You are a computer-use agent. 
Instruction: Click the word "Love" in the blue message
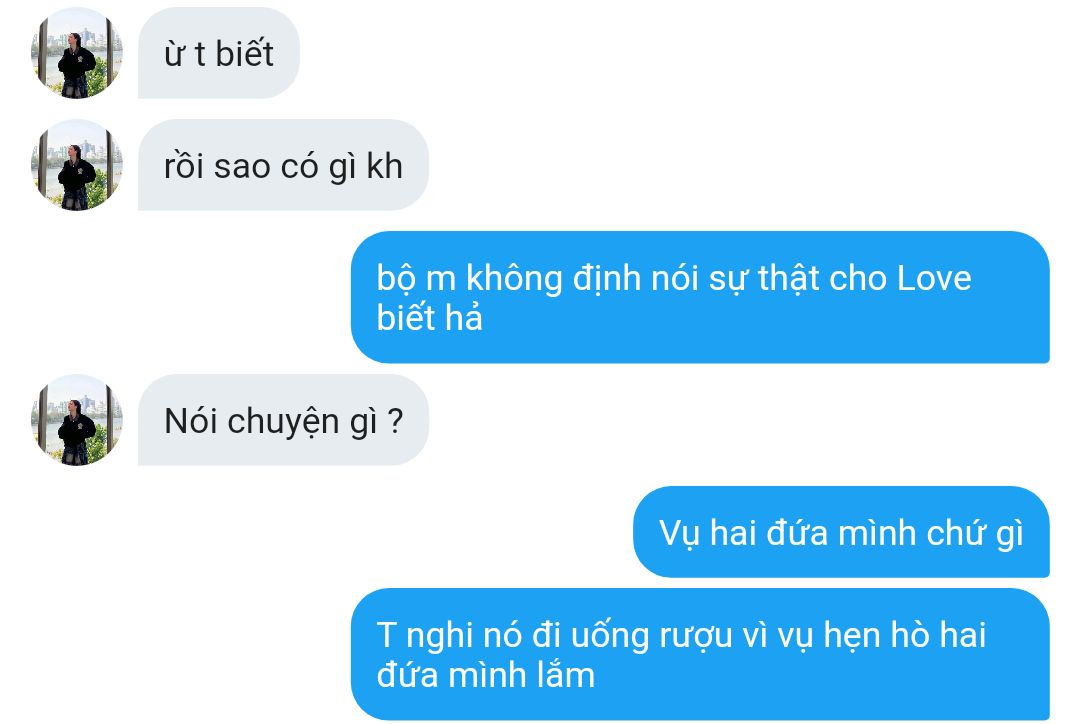click(934, 278)
